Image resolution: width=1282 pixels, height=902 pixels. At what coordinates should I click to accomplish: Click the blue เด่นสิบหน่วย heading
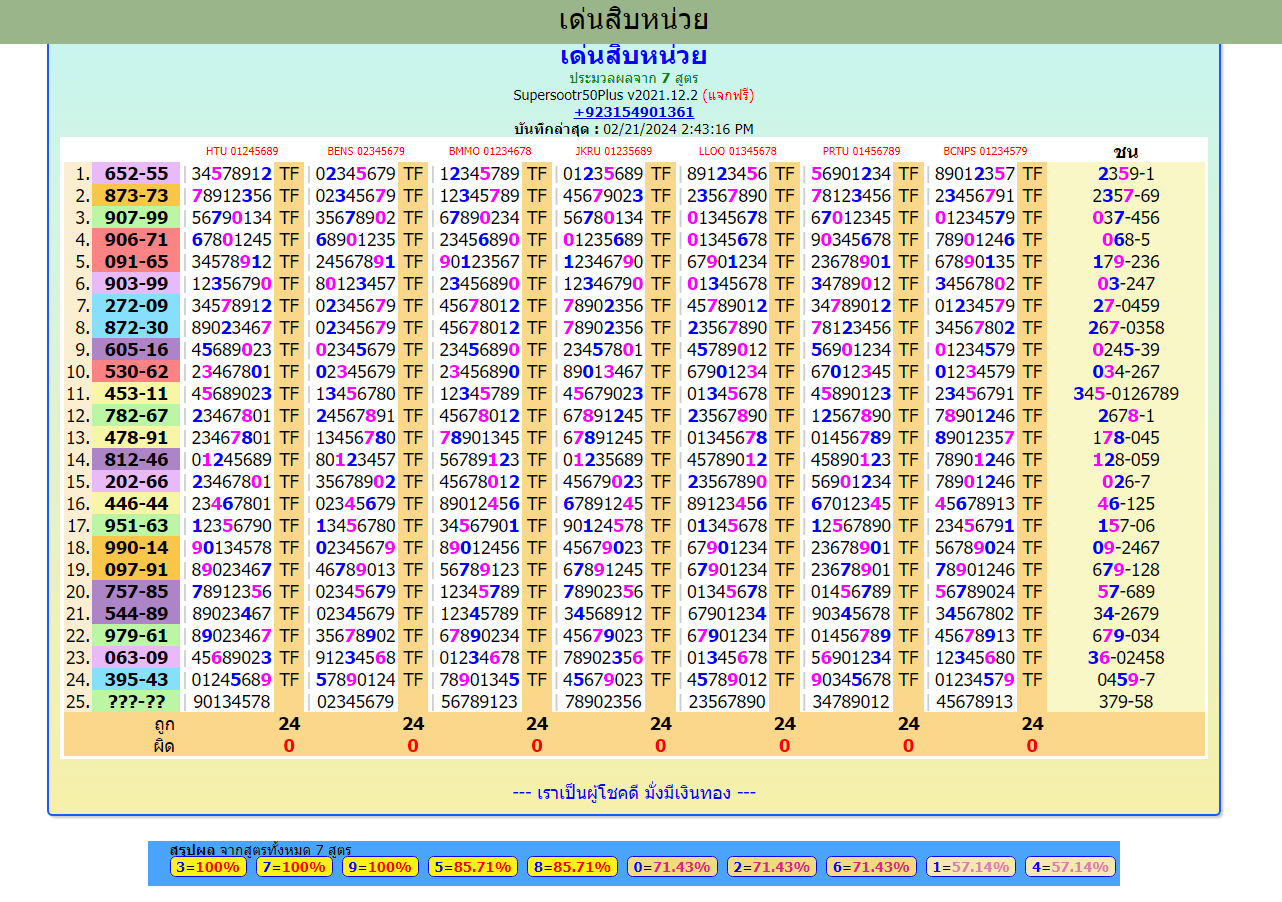coord(634,56)
